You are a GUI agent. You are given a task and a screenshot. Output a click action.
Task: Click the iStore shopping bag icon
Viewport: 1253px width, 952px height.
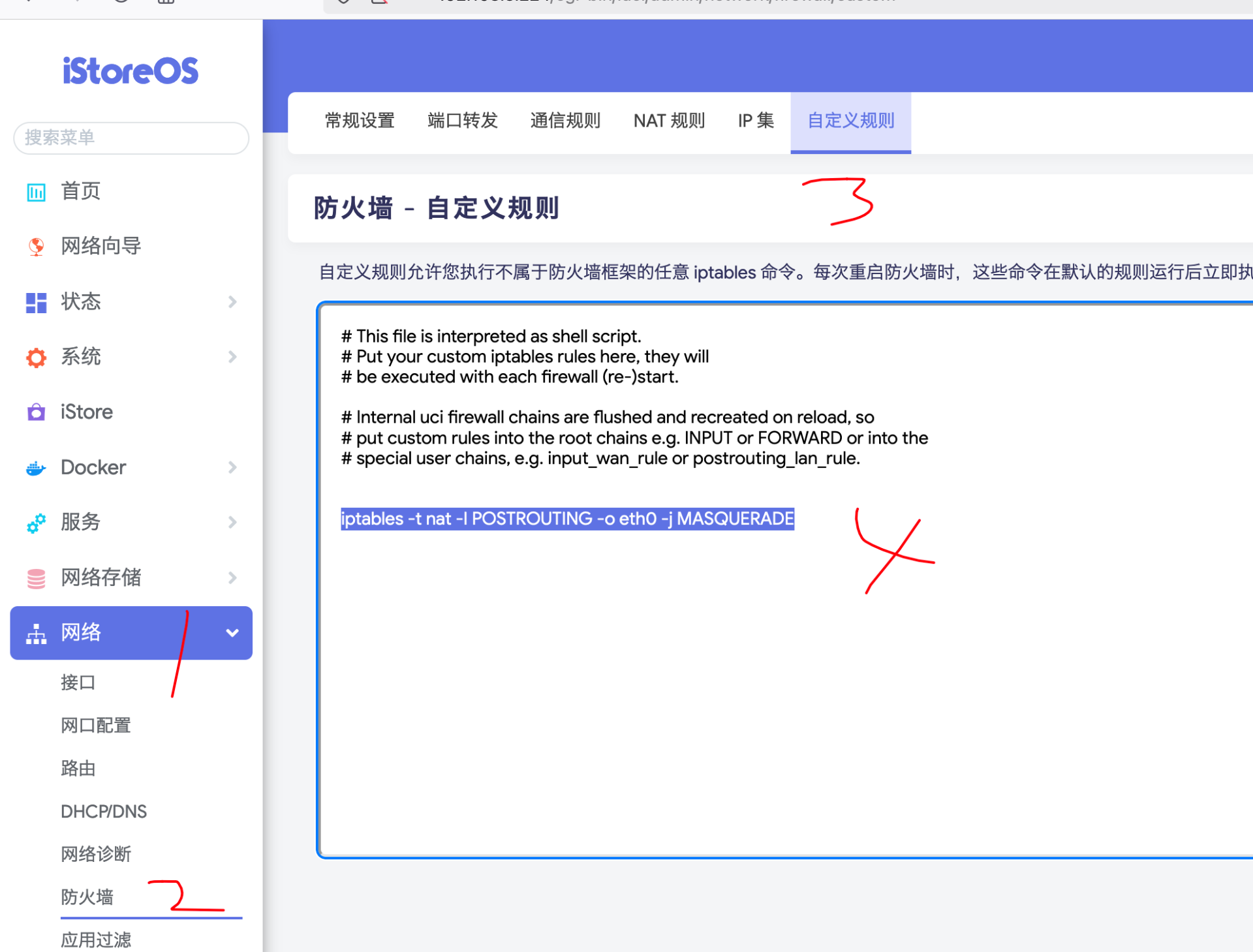pyautogui.click(x=36, y=412)
